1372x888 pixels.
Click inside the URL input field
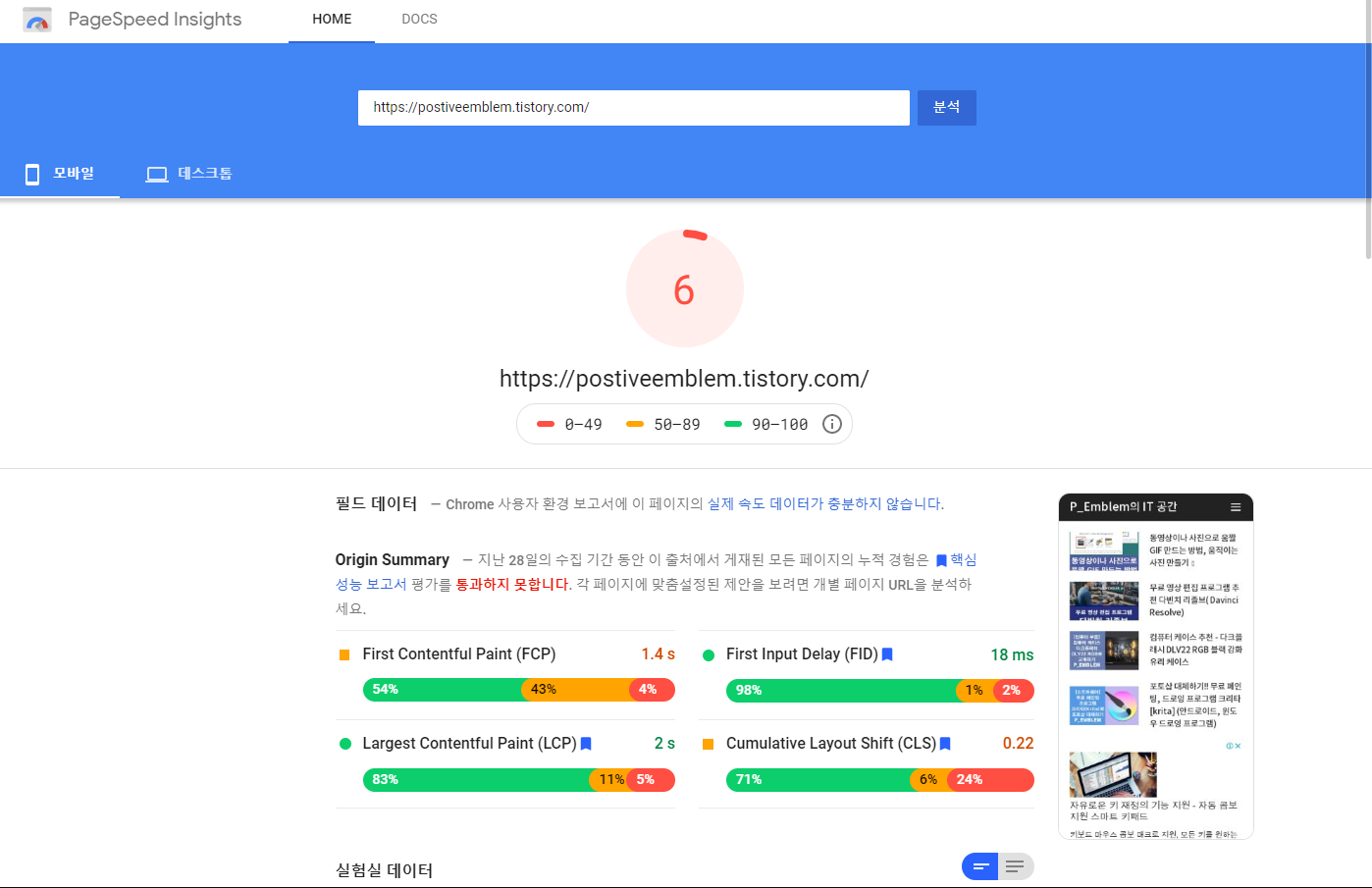633,107
